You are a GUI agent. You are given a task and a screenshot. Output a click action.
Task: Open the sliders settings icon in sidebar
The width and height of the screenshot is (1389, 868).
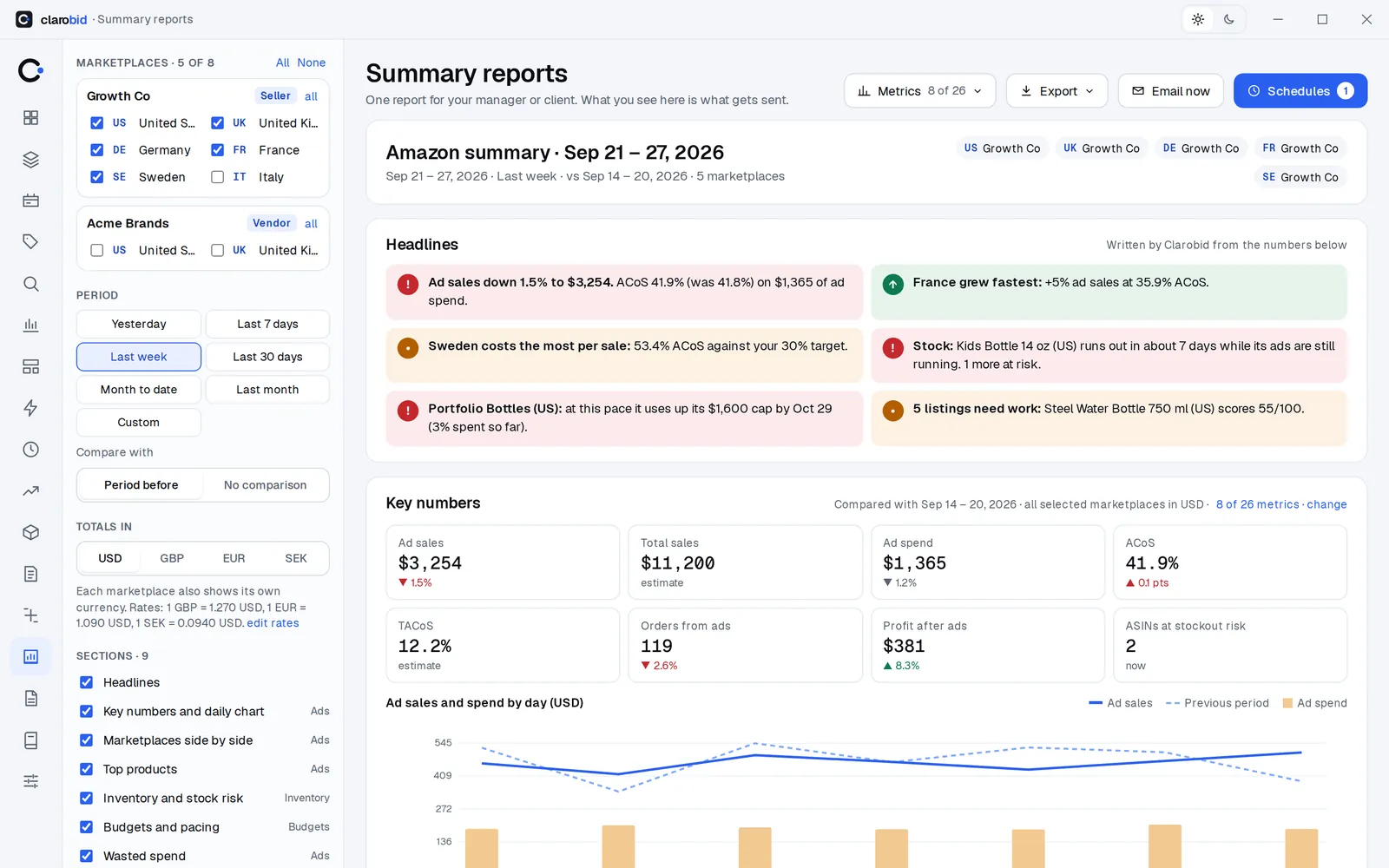pyautogui.click(x=31, y=781)
